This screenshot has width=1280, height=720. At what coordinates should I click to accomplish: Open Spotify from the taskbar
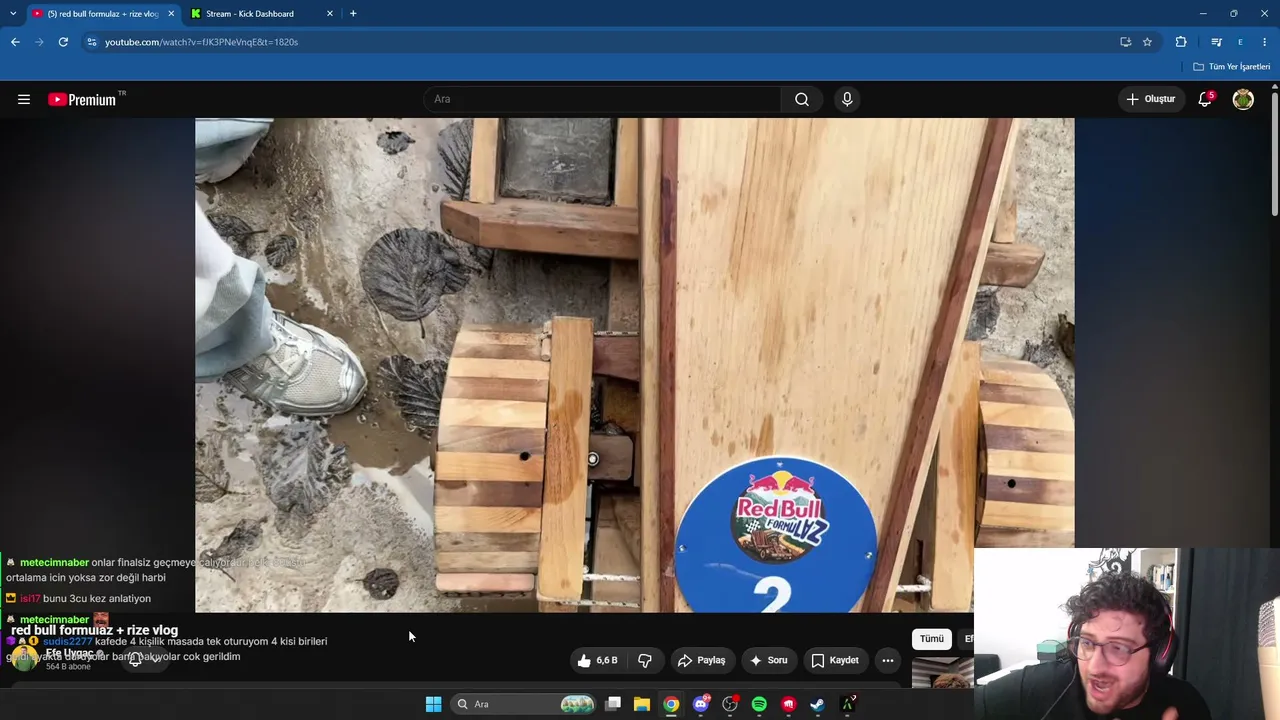point(759,704)
